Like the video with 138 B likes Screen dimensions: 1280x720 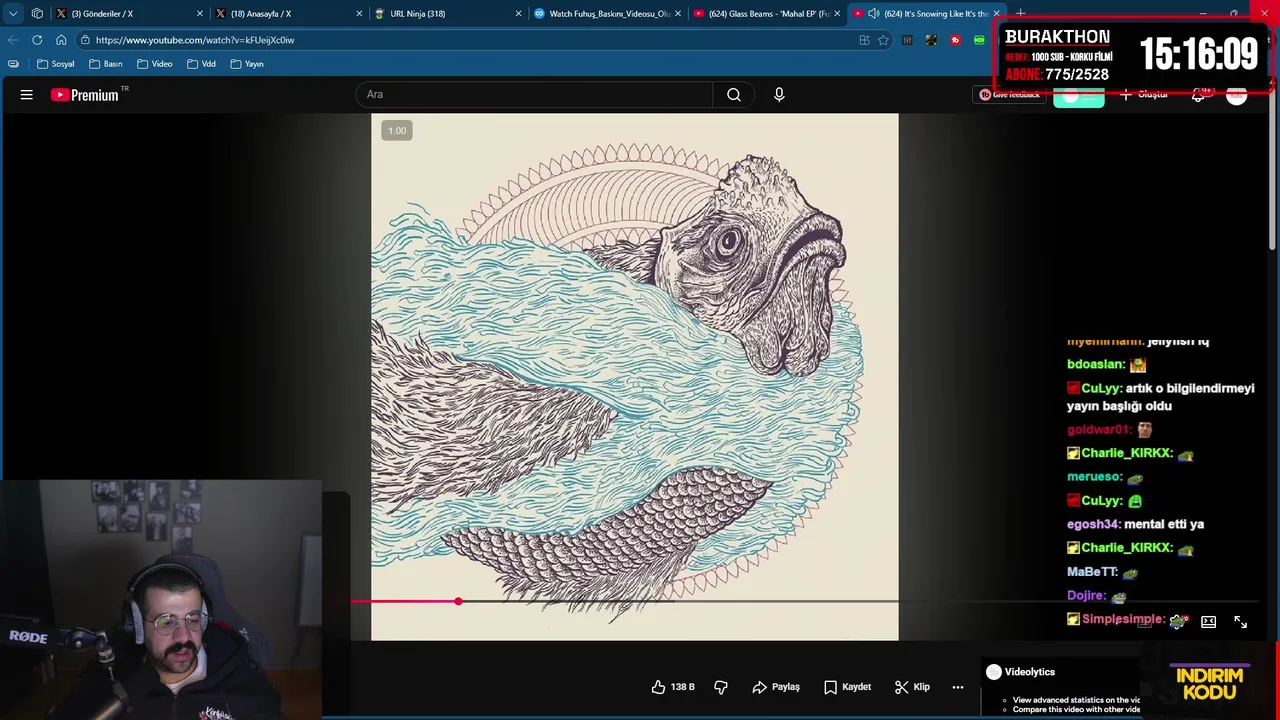[672, 687]
